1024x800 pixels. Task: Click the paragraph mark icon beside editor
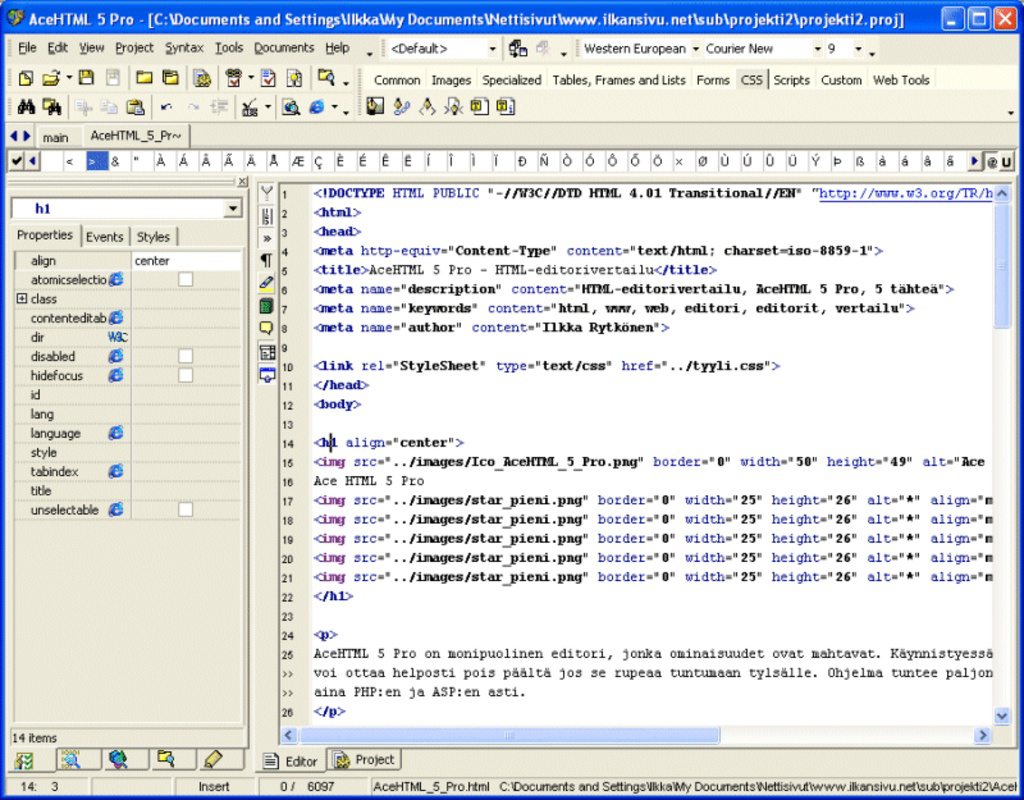tap(266, 260)
